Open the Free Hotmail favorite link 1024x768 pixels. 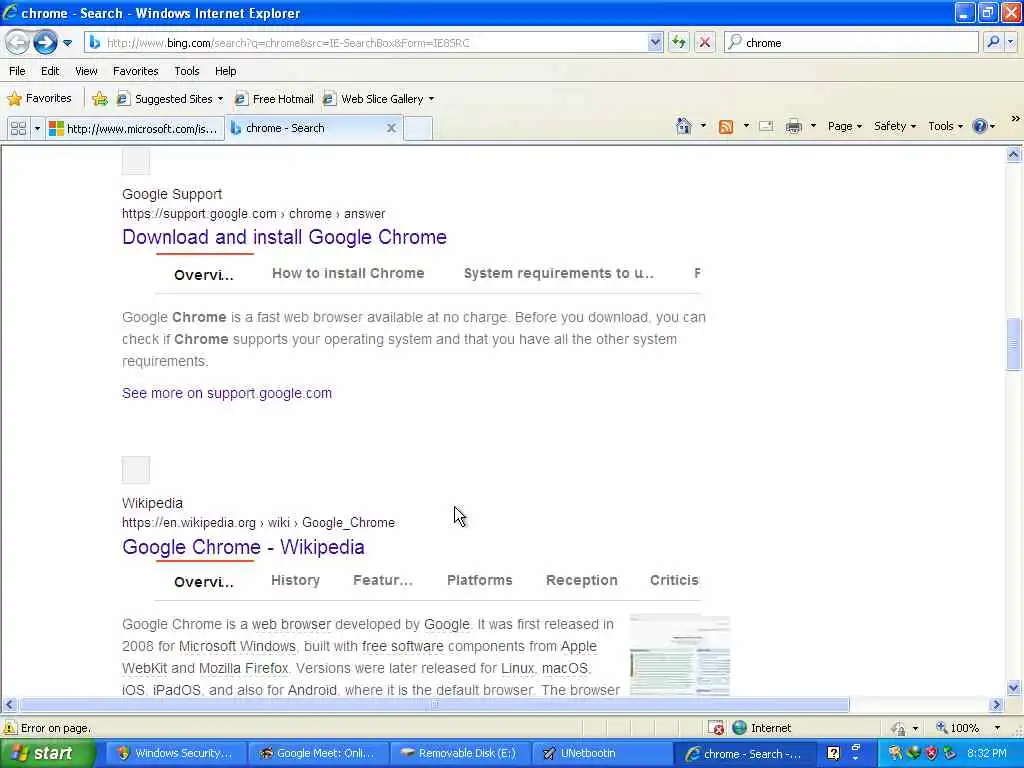pos(274,99)
